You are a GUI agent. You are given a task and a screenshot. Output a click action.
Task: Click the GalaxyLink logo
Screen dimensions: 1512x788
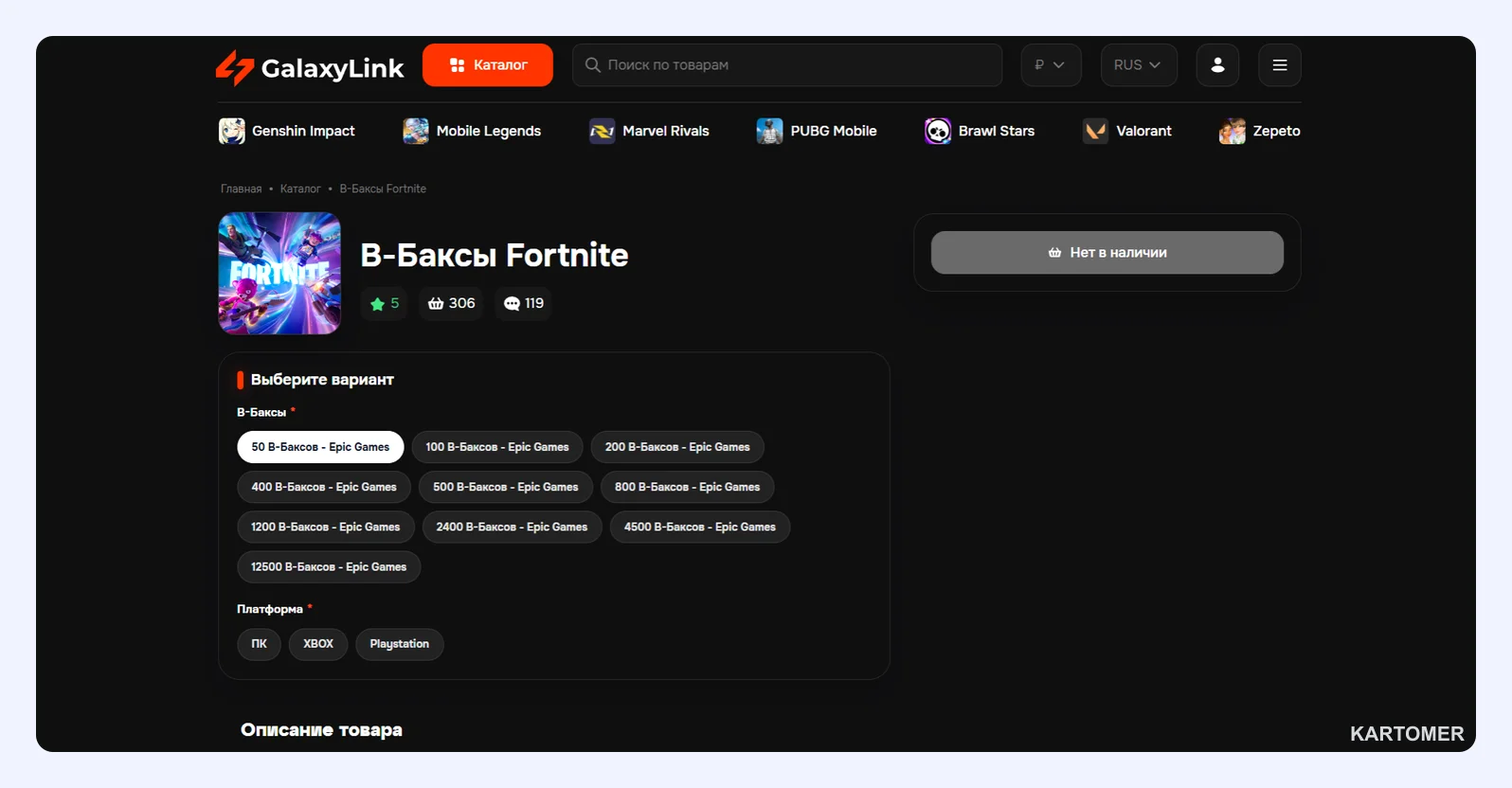pos(310,67)
